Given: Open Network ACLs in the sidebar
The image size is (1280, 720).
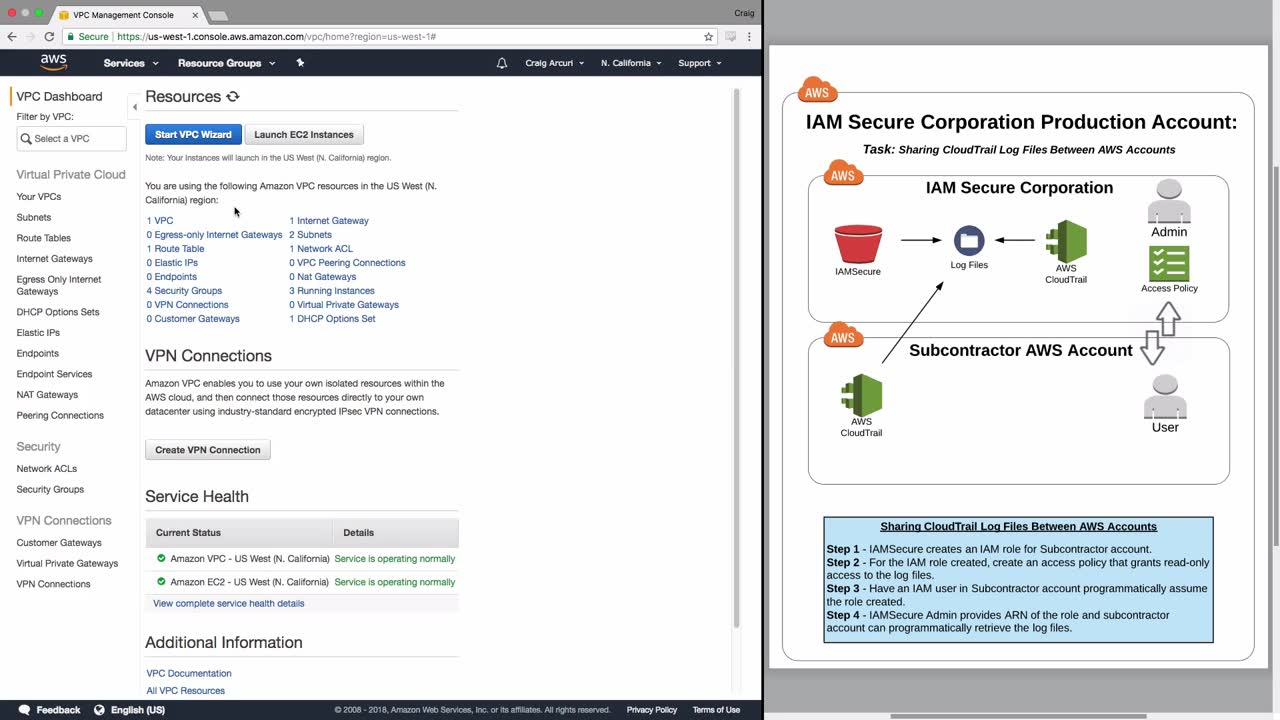Looking at the screenshot, I should click(47, 469).
